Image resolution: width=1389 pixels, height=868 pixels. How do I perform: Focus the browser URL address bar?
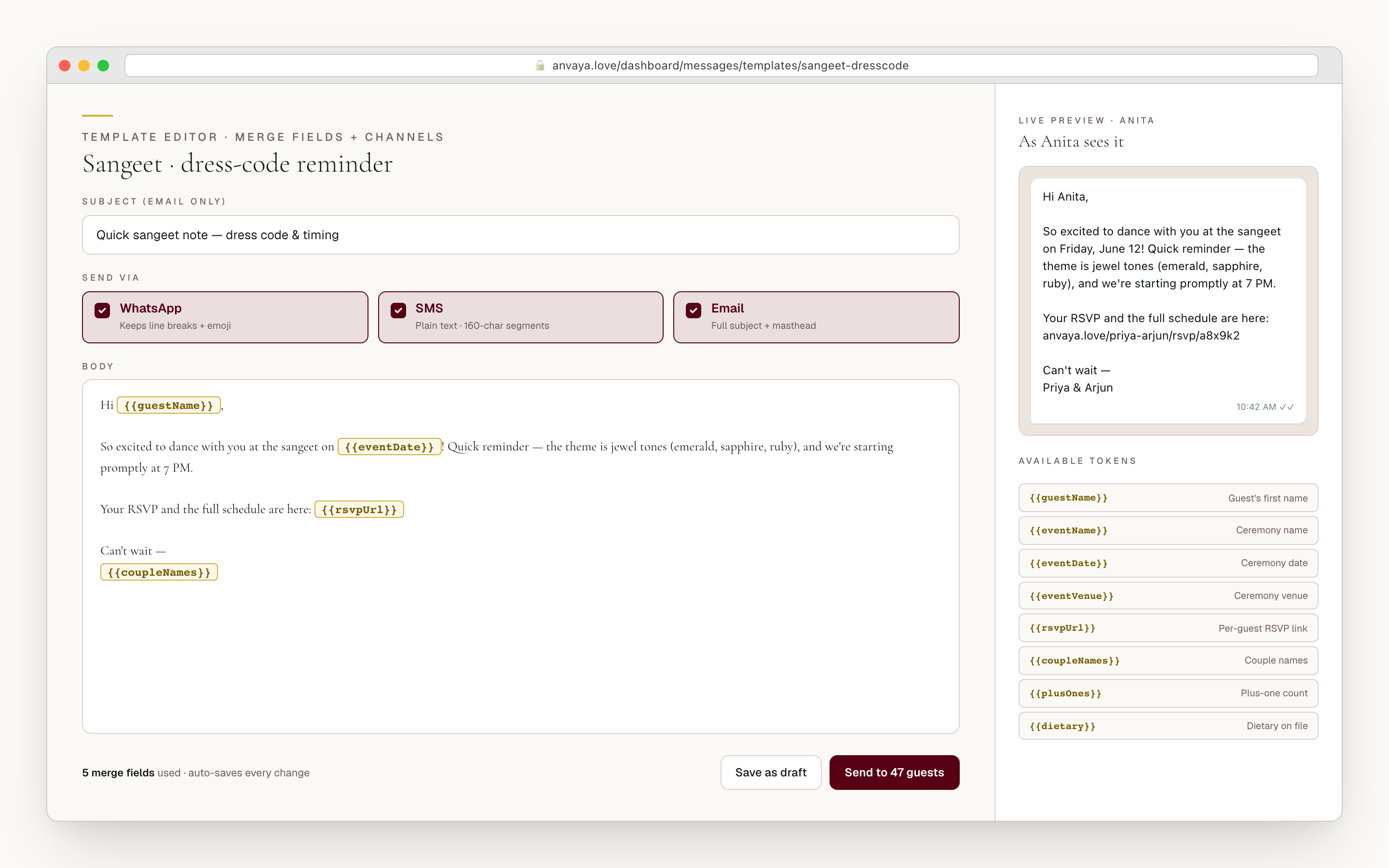(x=721, y=66)
